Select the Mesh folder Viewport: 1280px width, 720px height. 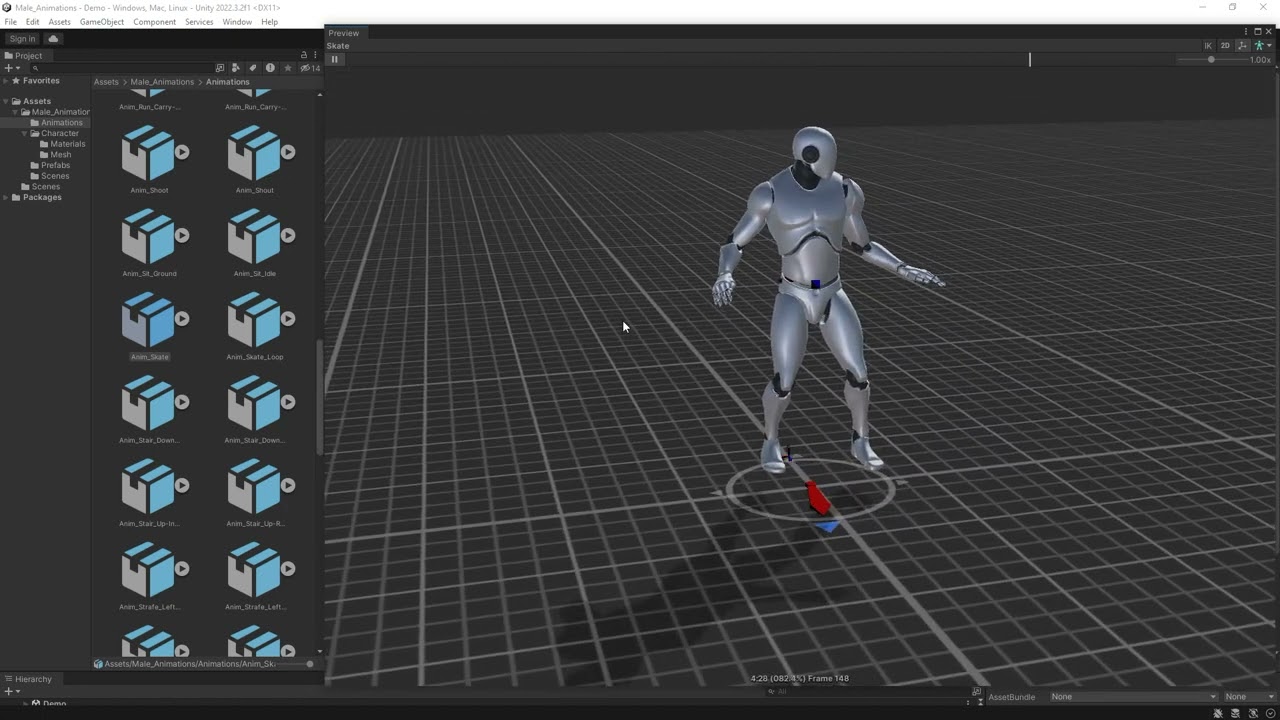pos(55,155)
